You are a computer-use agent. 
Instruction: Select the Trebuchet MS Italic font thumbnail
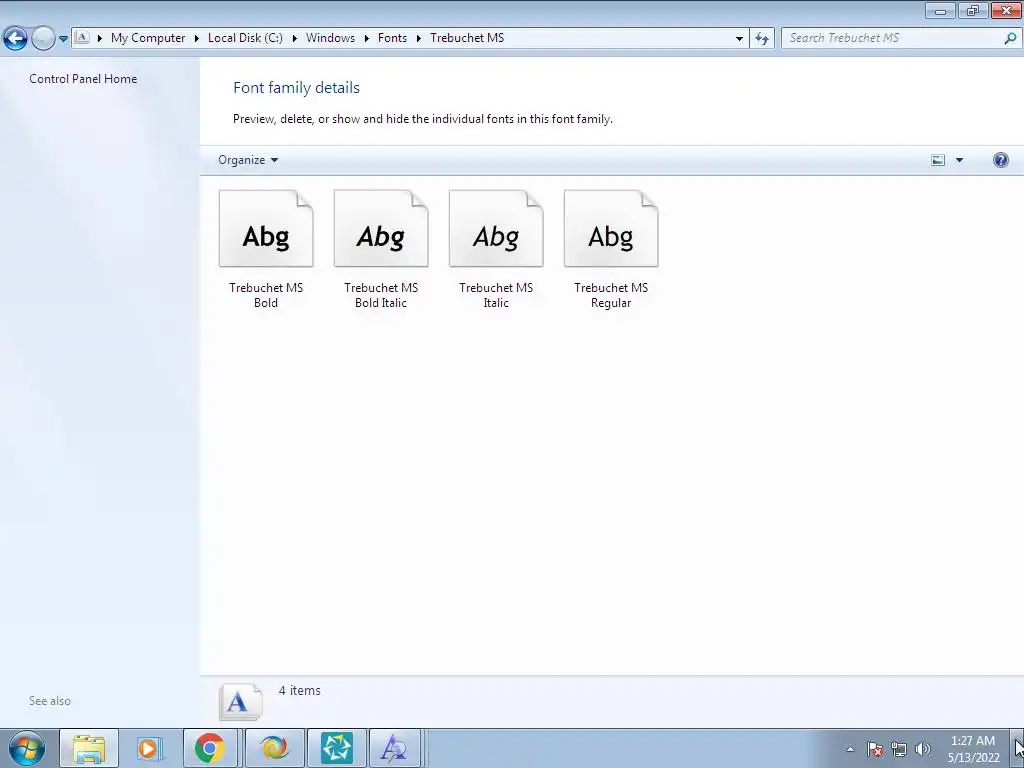(x=496, y=229)
